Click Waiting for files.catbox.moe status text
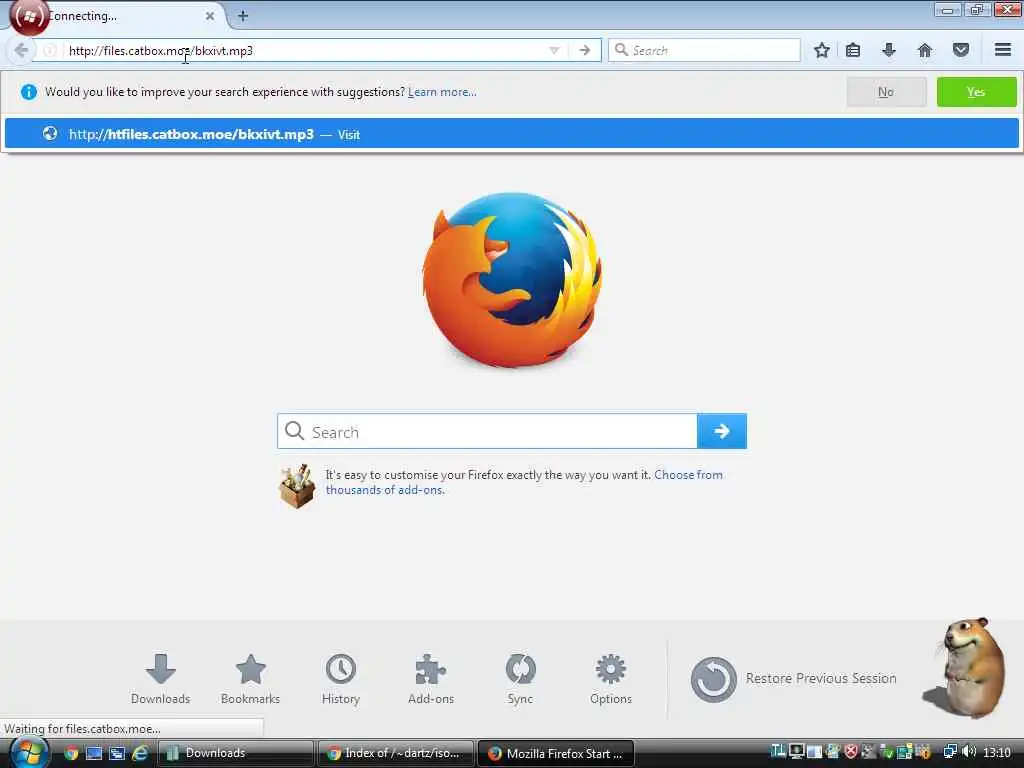 [x=82, y=728]
